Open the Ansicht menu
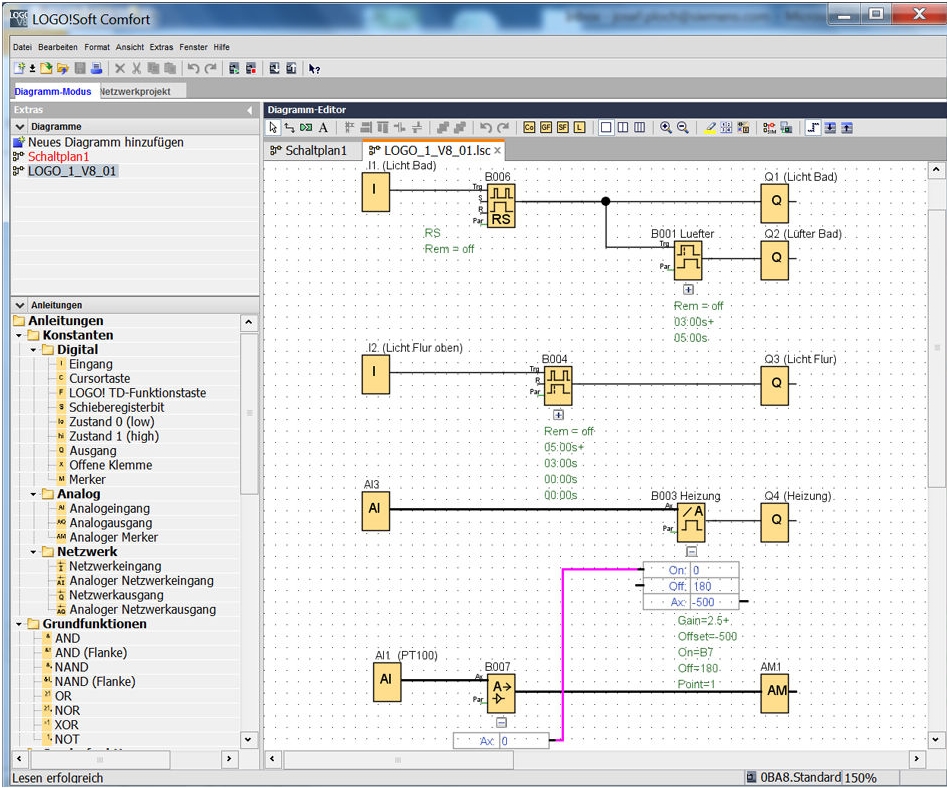Viewport: 947px width, 788px height. [x=130, y=47]
